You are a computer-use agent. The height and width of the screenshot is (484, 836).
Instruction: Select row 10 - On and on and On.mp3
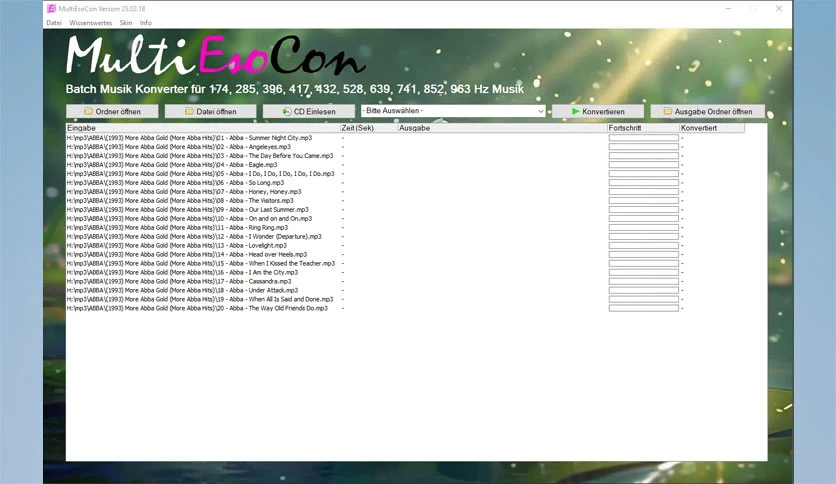coord(189,219)
